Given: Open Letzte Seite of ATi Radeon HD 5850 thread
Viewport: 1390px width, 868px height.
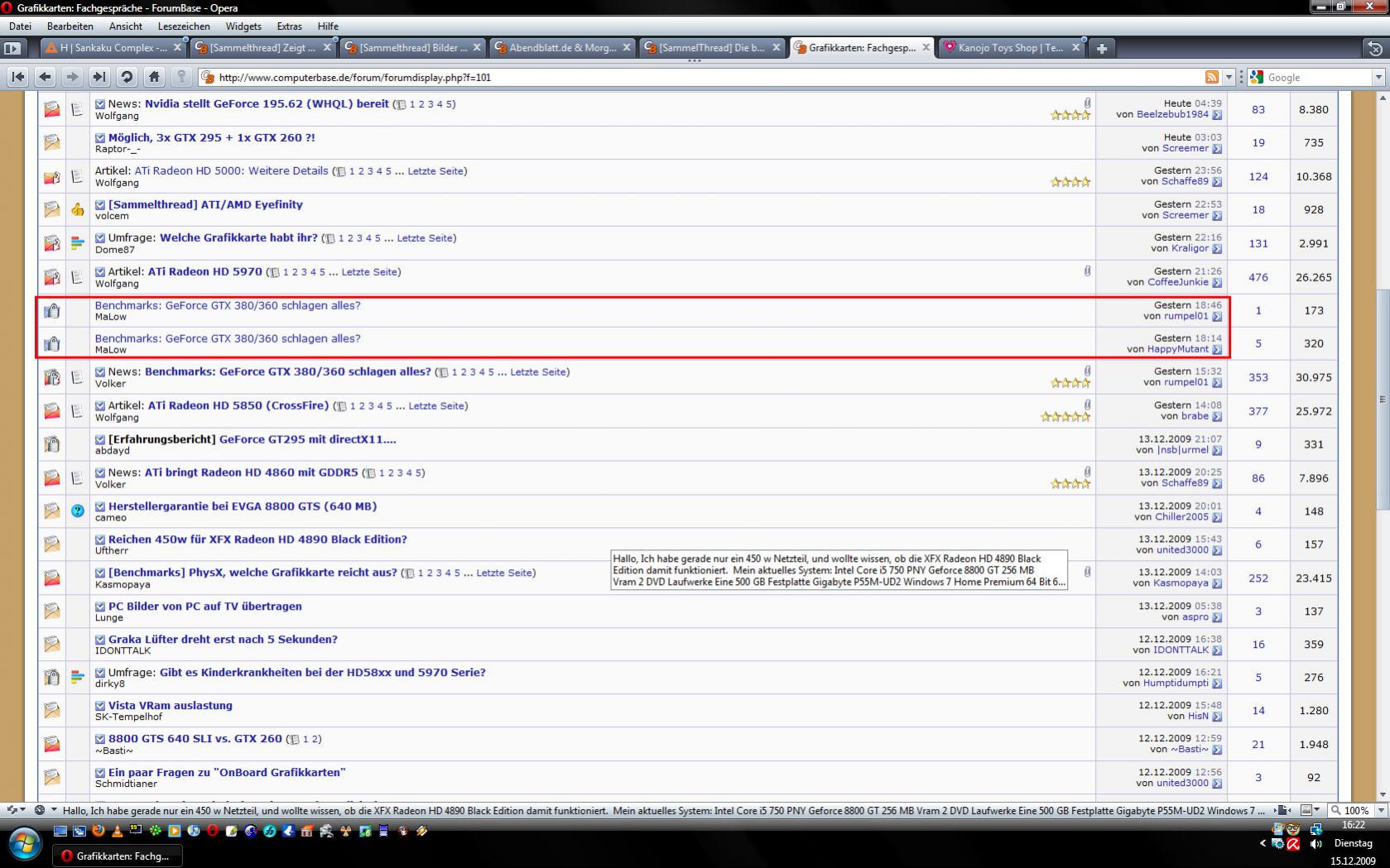Looking at the screenshot, I should click(x=436, y=406).
